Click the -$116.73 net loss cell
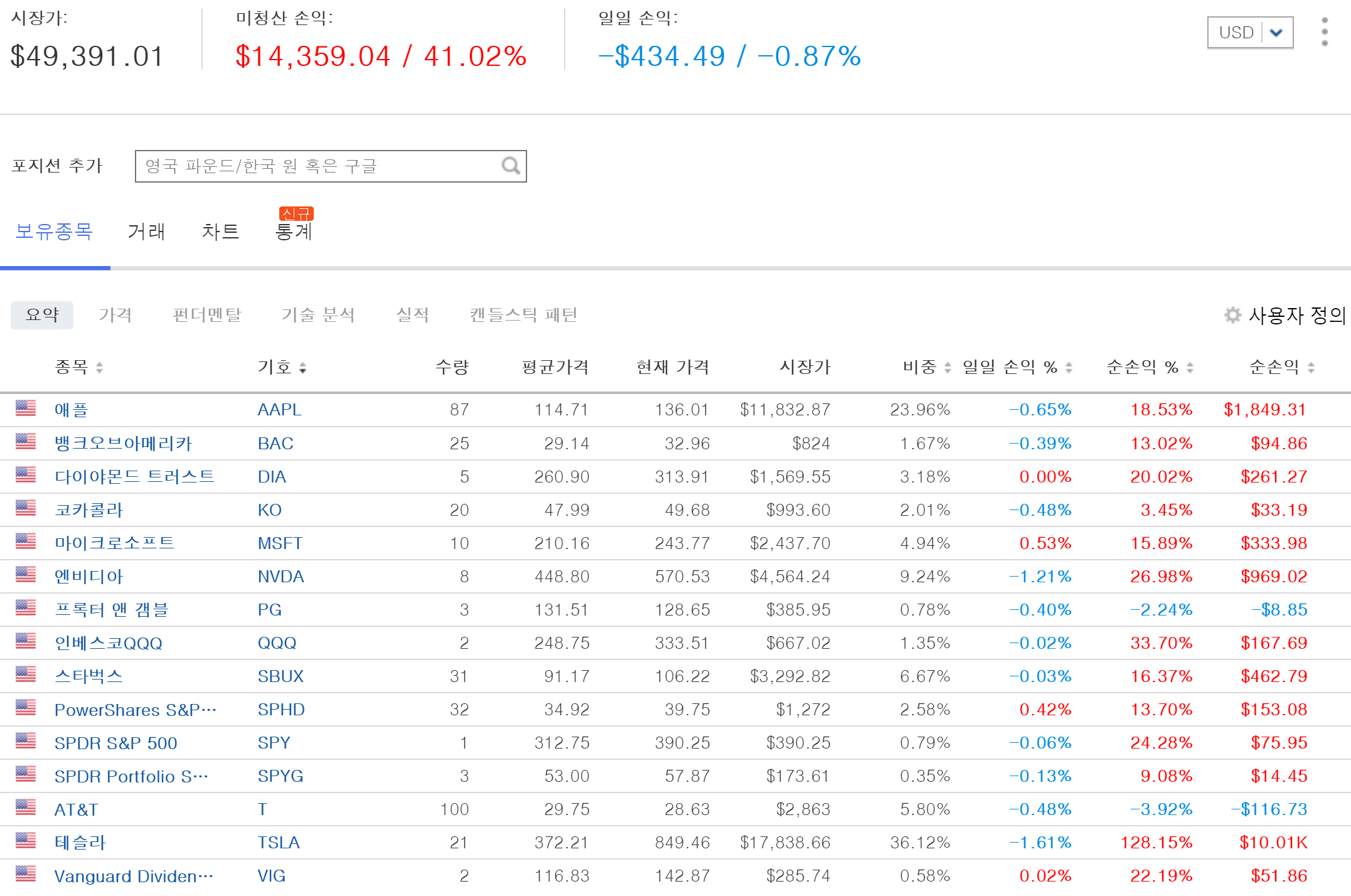1351x896 pixels. 1269,809
